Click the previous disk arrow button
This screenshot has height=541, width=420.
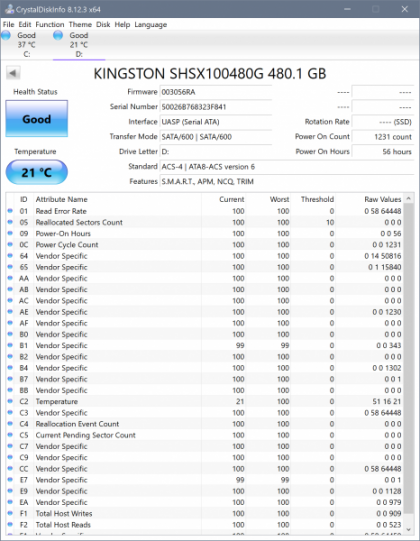[13, 73]
